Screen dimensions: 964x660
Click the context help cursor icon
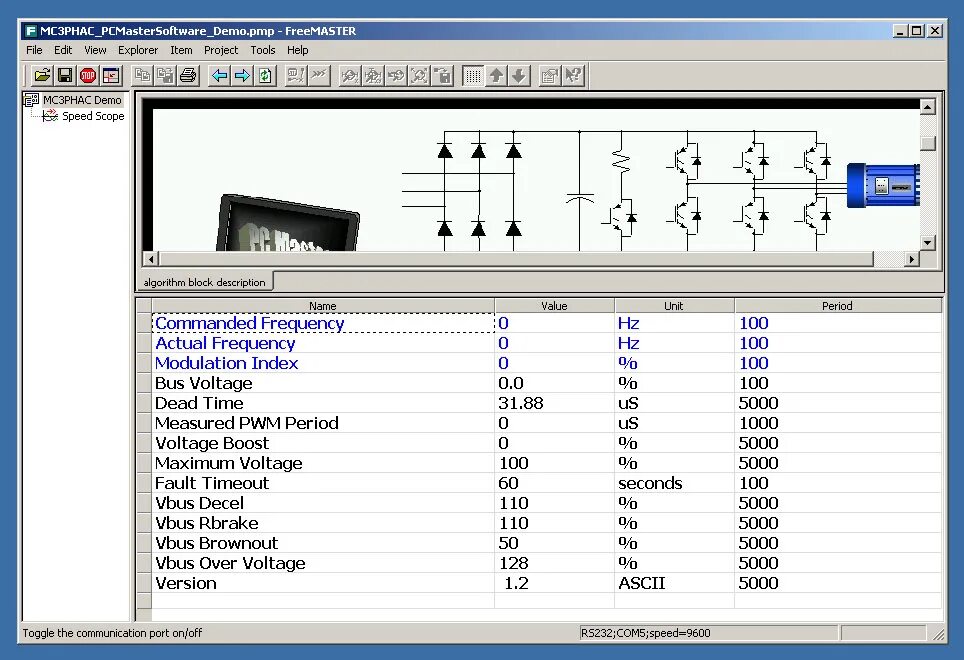[x=573, y=76]
